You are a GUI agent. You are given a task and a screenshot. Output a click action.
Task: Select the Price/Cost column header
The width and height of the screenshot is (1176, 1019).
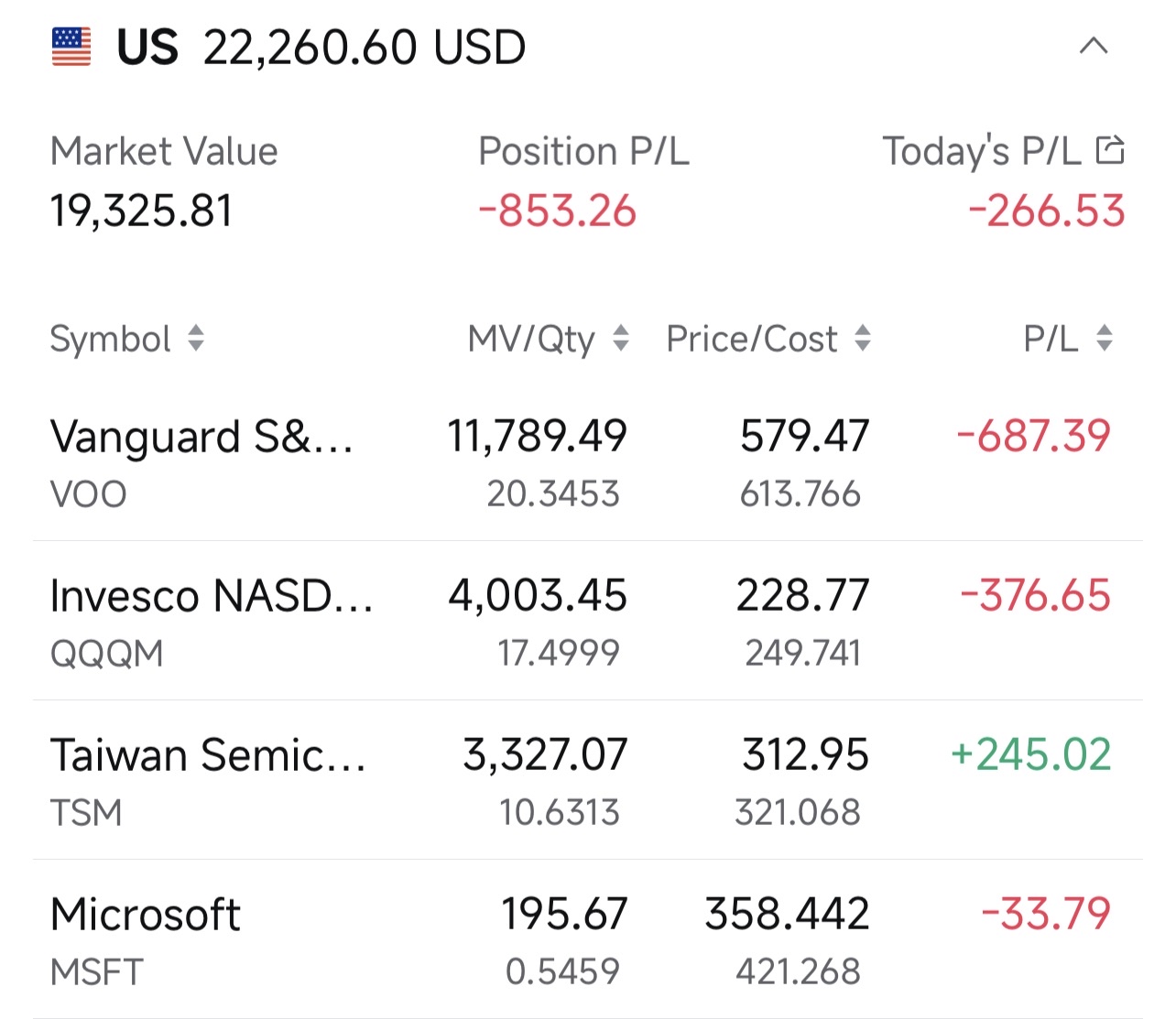tap(752, 339)
